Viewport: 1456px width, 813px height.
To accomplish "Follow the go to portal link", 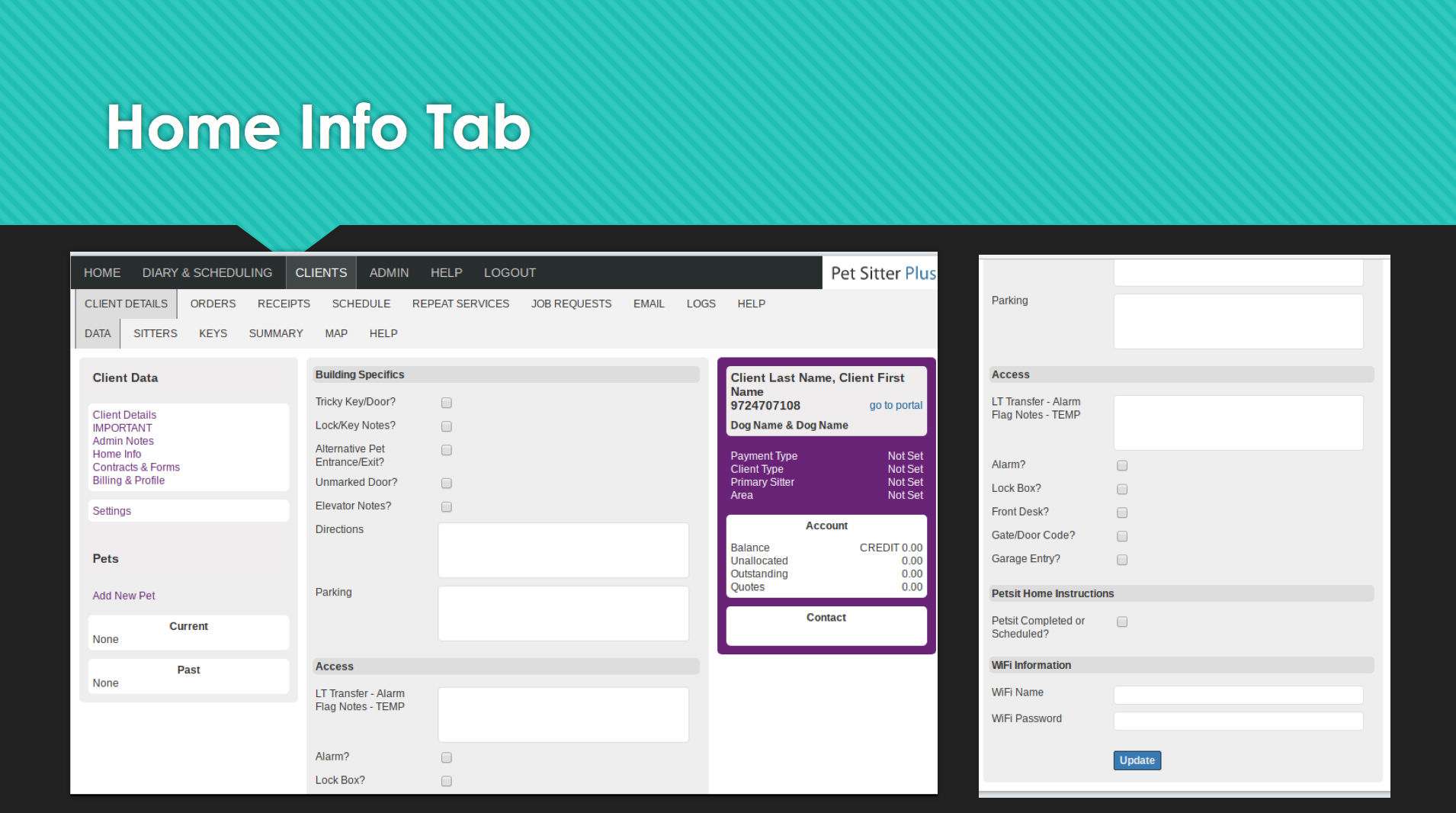I will coord(896,405).
